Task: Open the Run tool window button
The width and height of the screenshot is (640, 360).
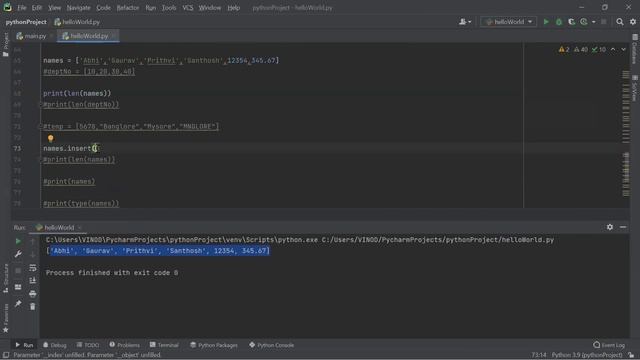Action: (24, 345)
